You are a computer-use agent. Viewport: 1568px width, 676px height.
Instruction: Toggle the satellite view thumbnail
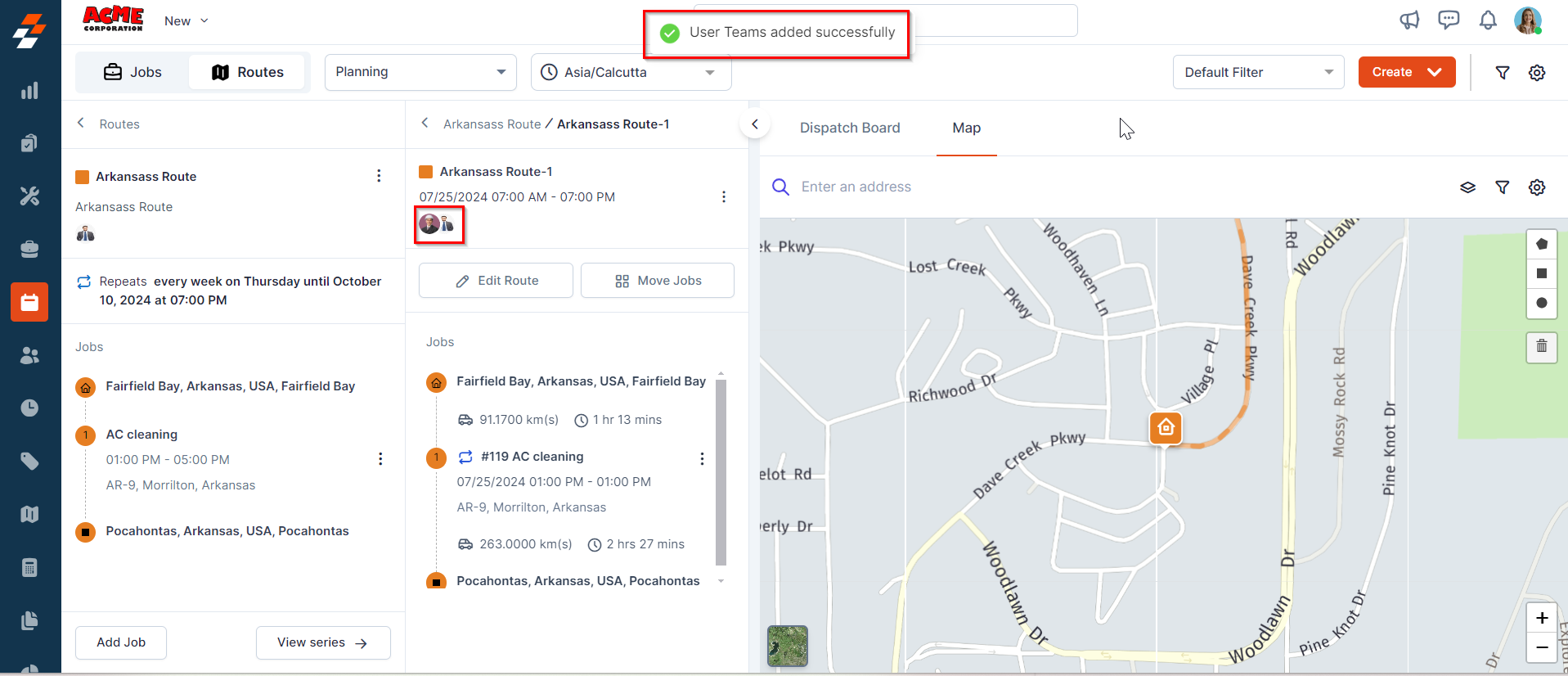787,646
